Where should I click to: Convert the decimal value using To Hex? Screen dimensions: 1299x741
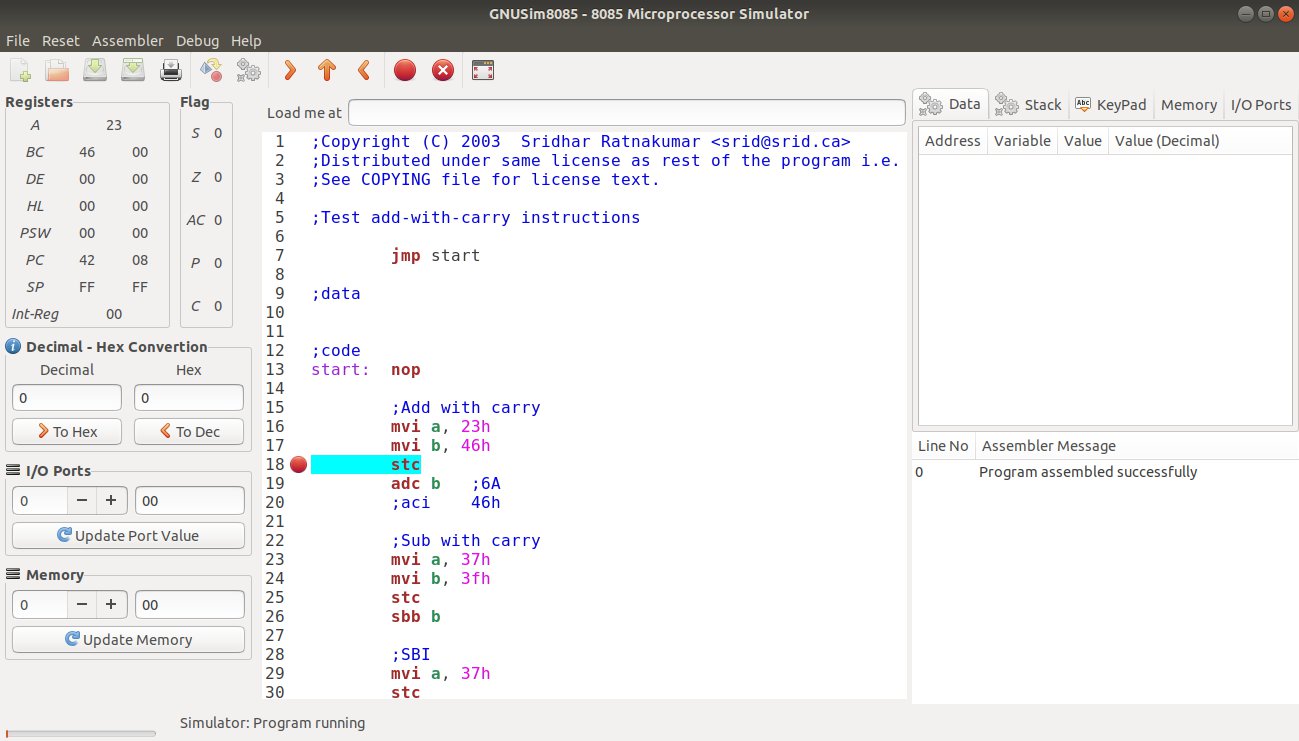(66, 431)
